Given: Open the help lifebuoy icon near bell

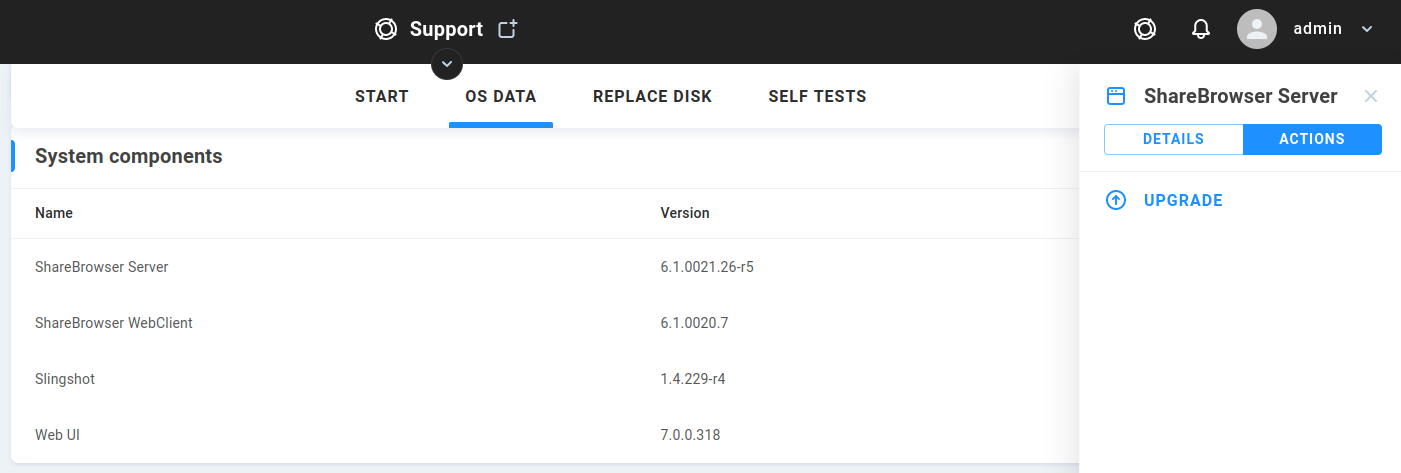Looking at the screenshot, I should tap(1145, 29).
